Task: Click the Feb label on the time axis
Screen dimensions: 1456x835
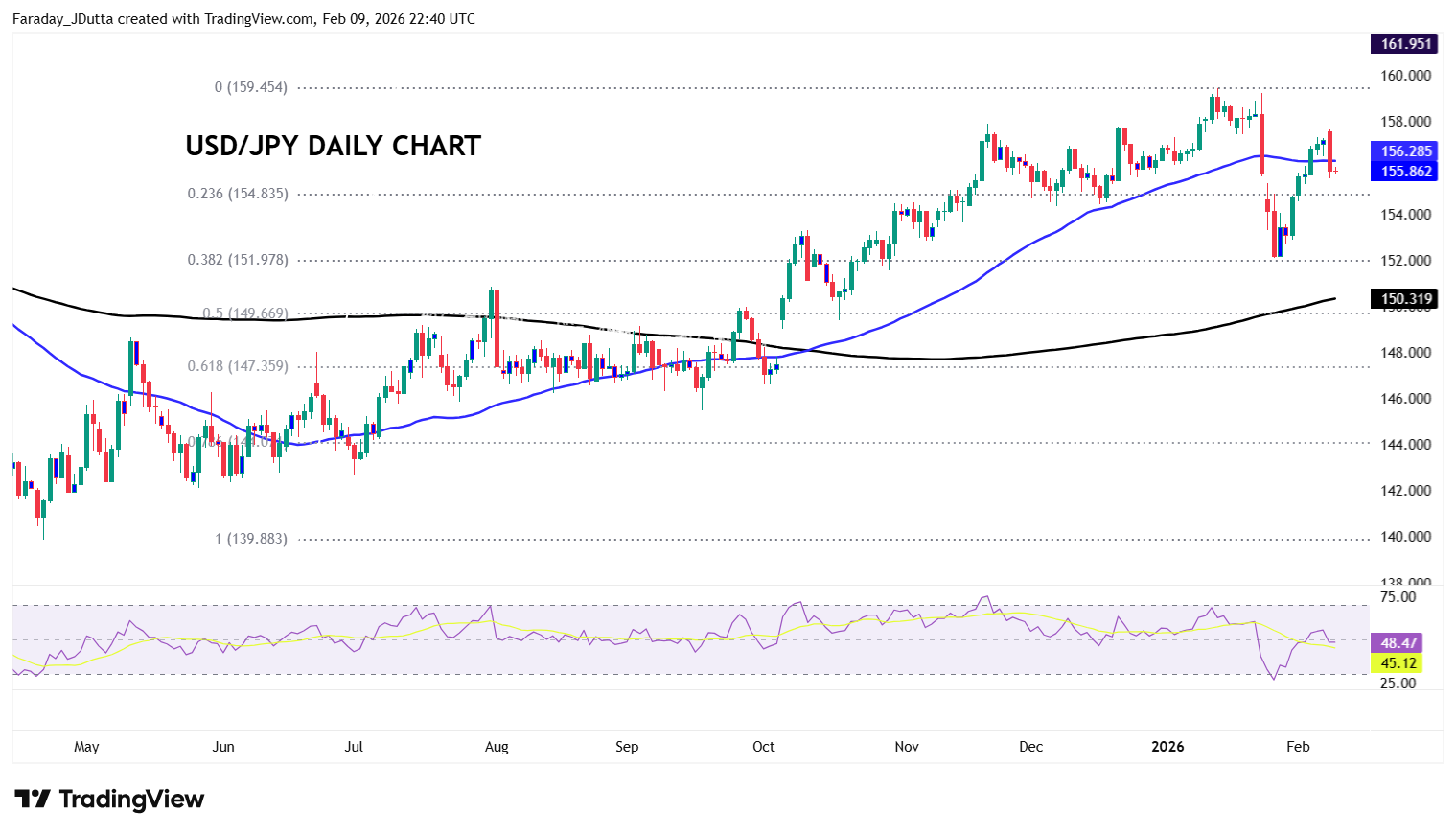Action: click(x=1298, y=747)
